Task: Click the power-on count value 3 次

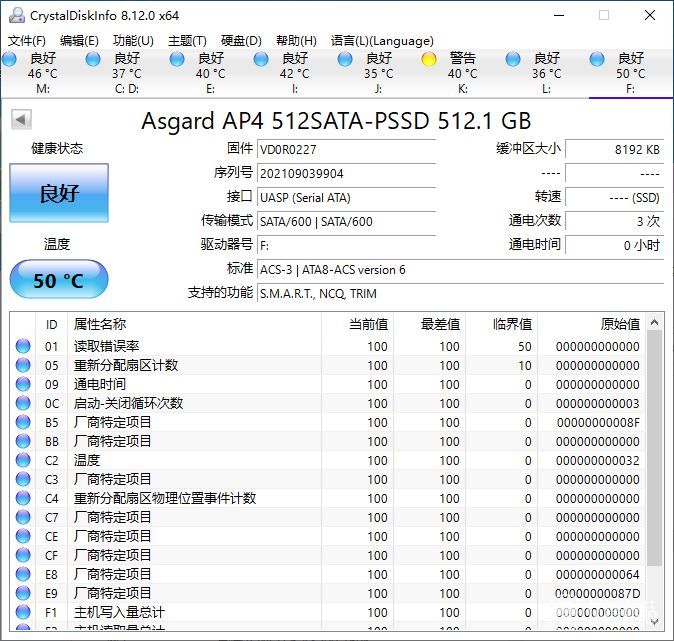Action: click(615, 222)
